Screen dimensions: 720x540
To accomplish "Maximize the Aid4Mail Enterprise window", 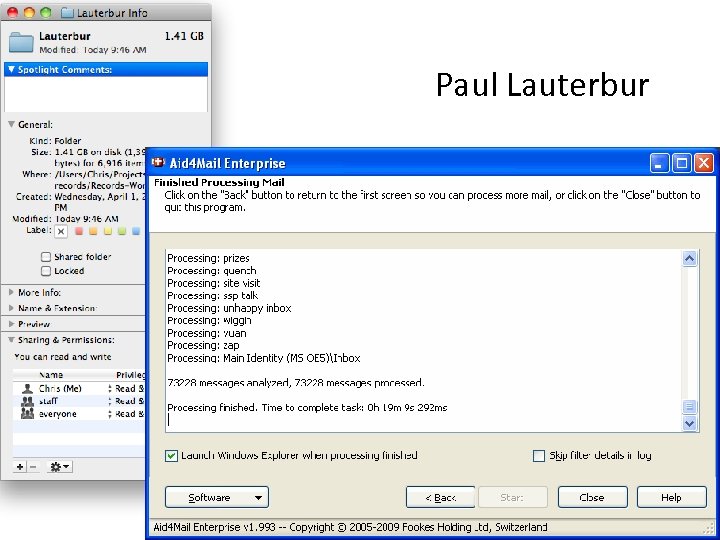I will pos(681,163).
